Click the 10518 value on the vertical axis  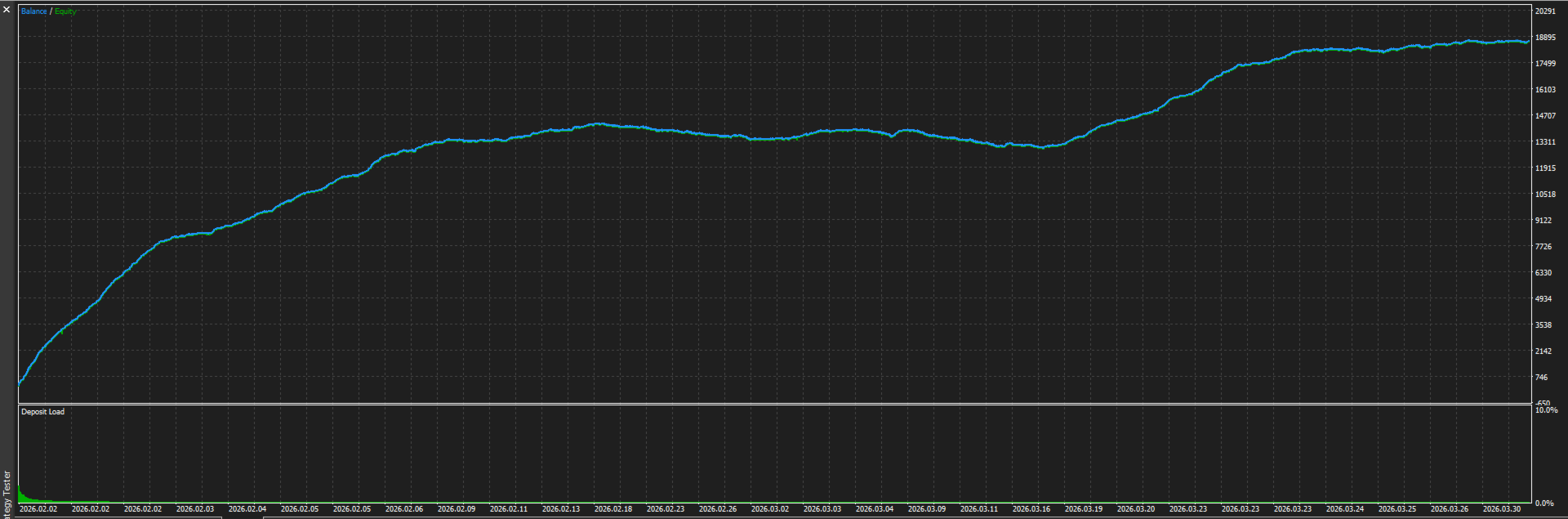(x=1545, y=195)
